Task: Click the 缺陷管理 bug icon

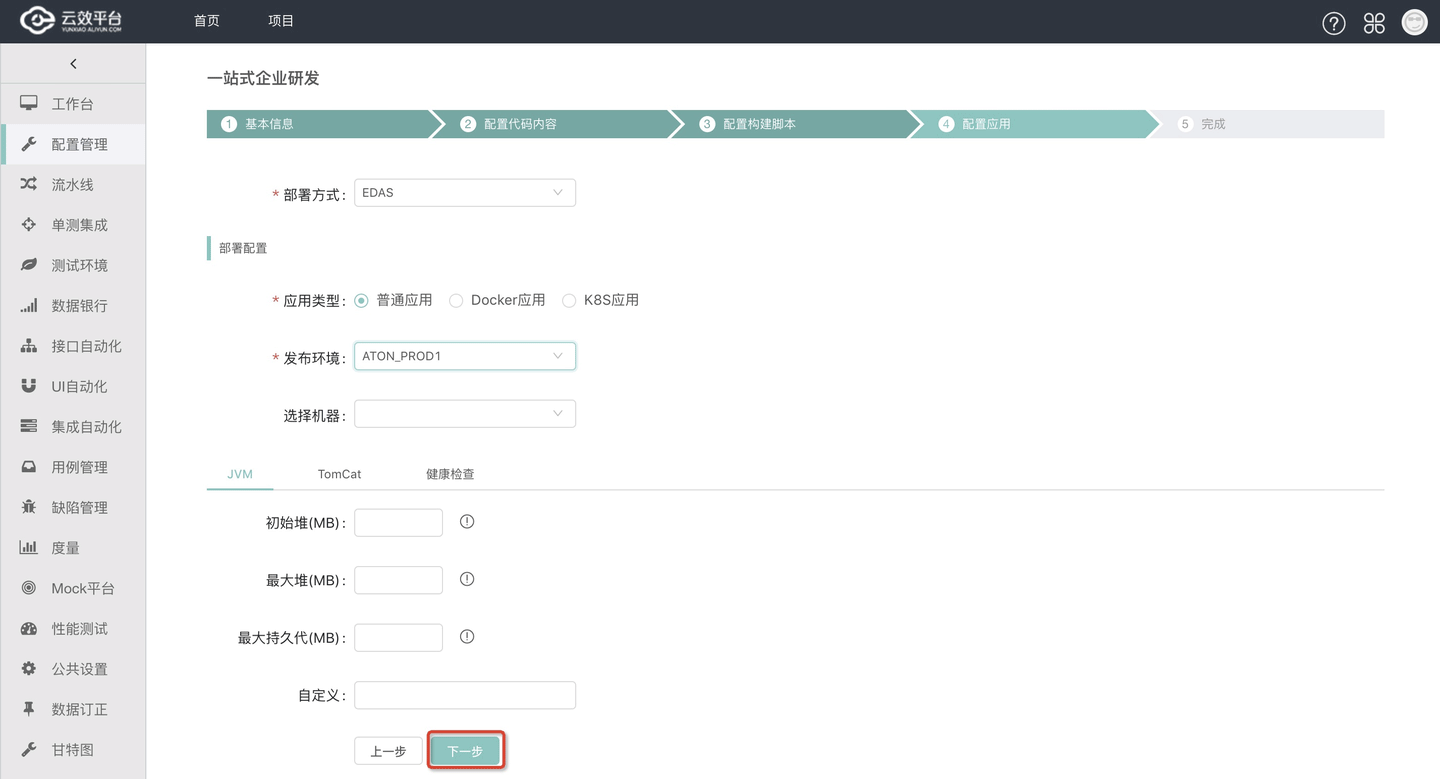Action: coord(29,507)
